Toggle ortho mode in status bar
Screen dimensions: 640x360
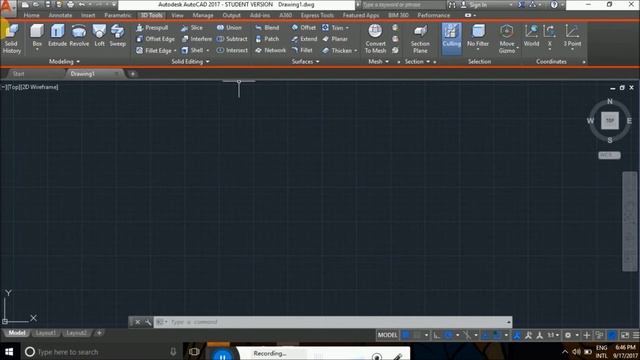[437, 335]
